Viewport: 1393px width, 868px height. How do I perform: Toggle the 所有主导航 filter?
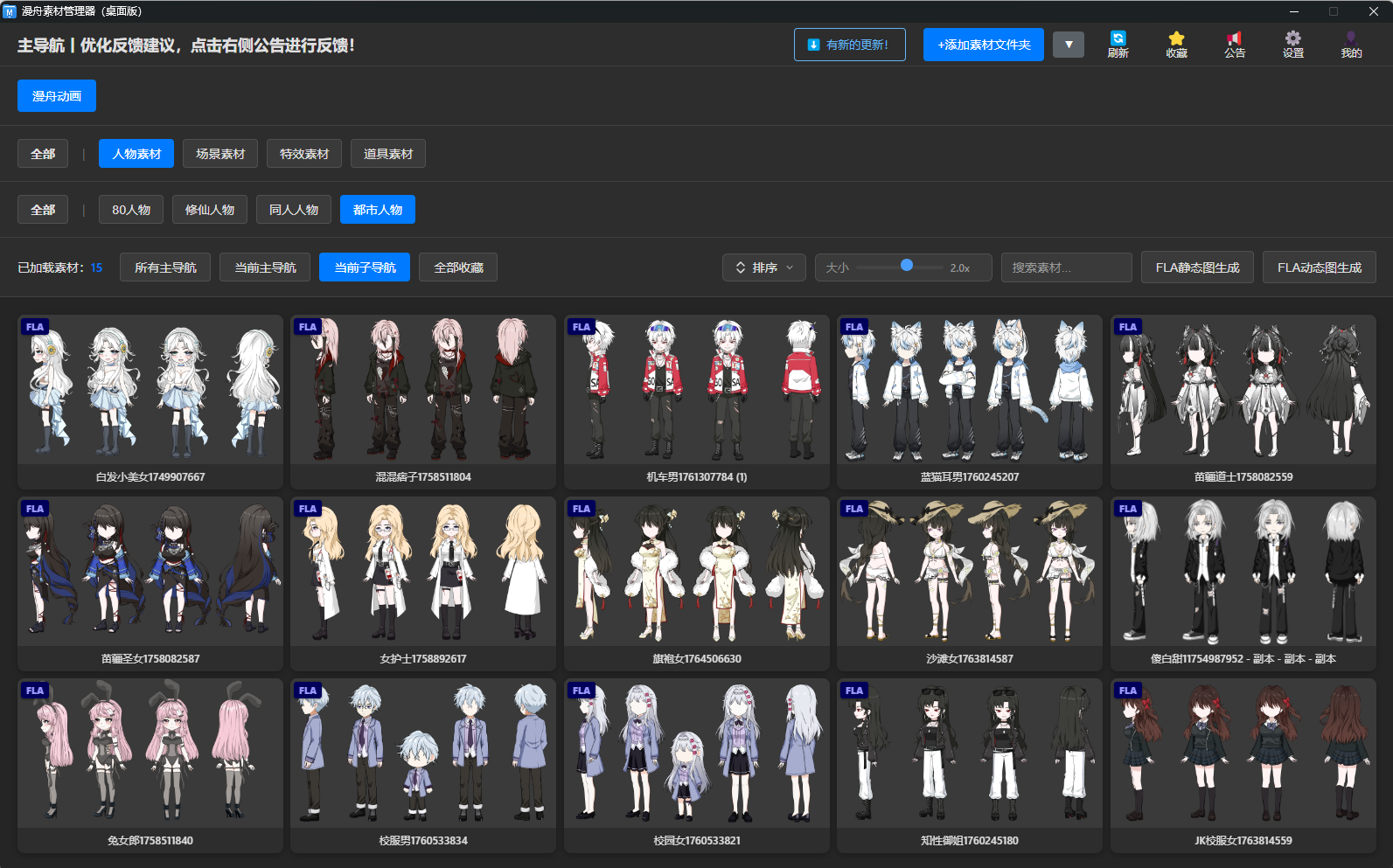pyautogui.click(x=165, y=267)
